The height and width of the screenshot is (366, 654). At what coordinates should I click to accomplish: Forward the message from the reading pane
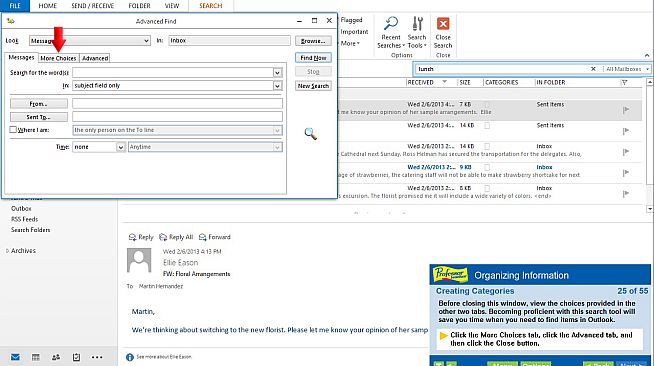tap(215, 237)
